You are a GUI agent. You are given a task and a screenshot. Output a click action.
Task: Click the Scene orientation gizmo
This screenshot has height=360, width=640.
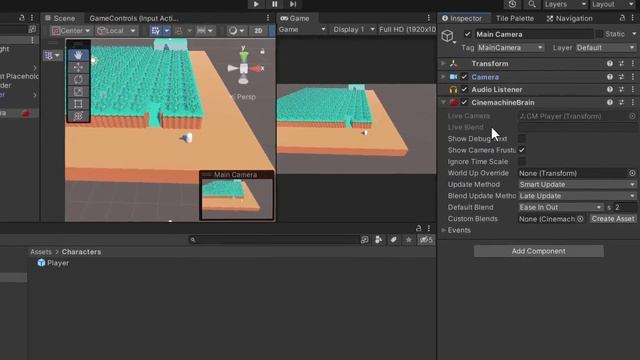tap(244, 67)
